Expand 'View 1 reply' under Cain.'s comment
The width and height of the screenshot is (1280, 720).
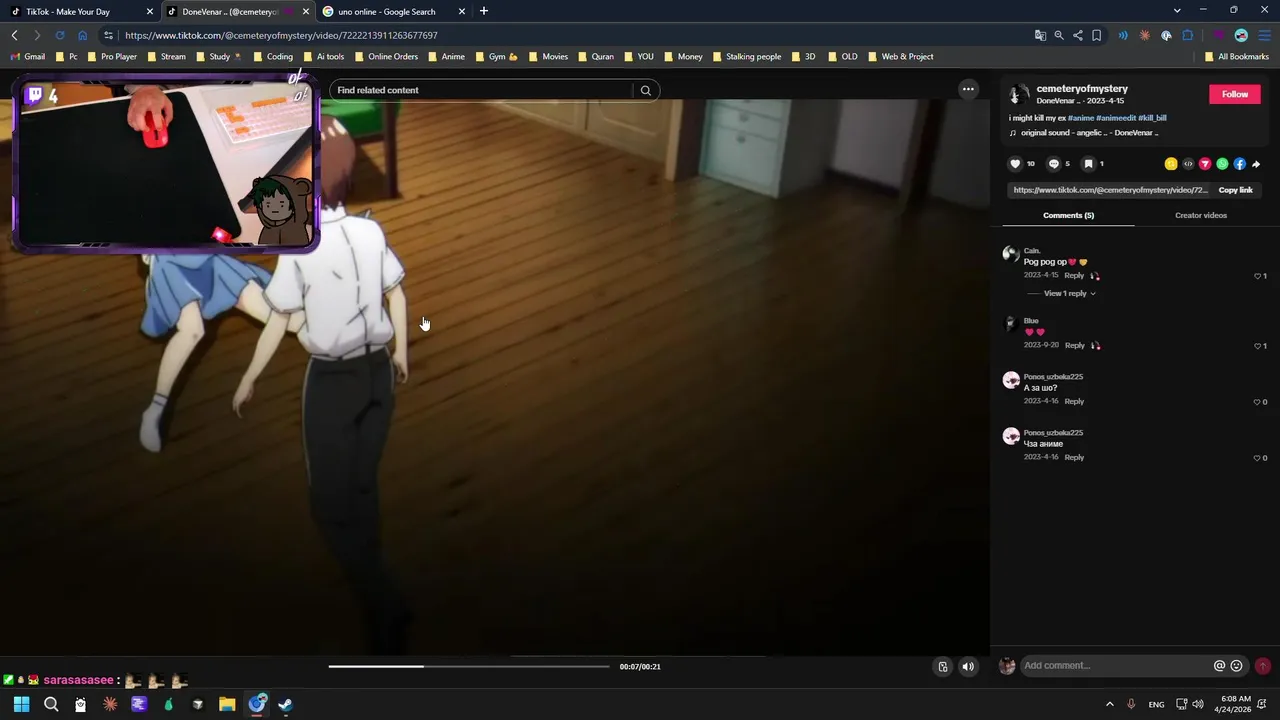point(1069,294)
